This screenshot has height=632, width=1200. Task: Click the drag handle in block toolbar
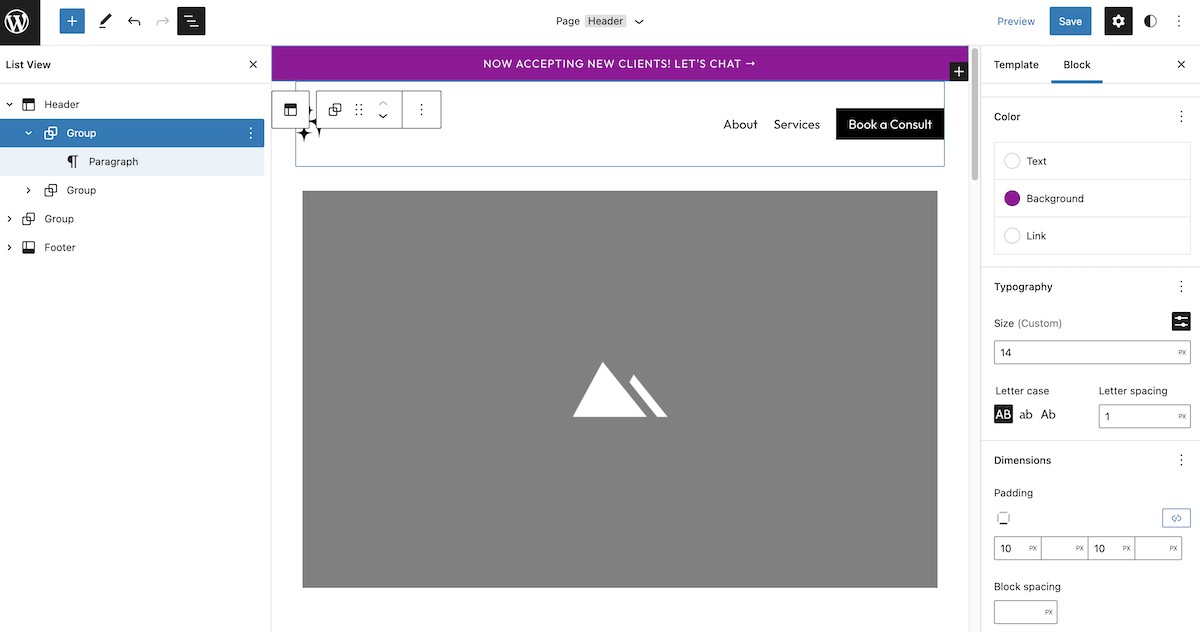coord(359,110)
